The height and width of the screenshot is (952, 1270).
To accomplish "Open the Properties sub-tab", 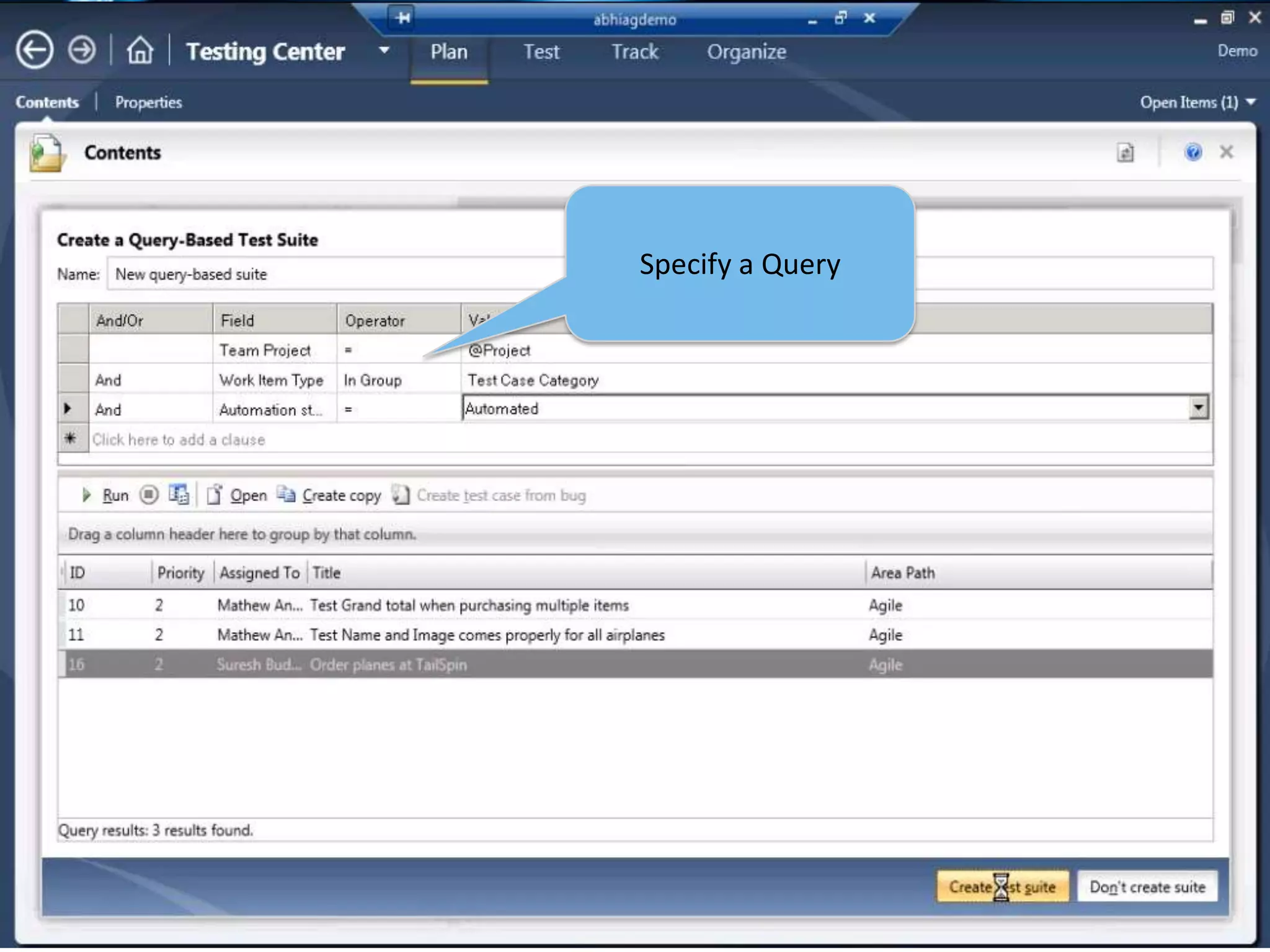I will (x=148, y=102).
